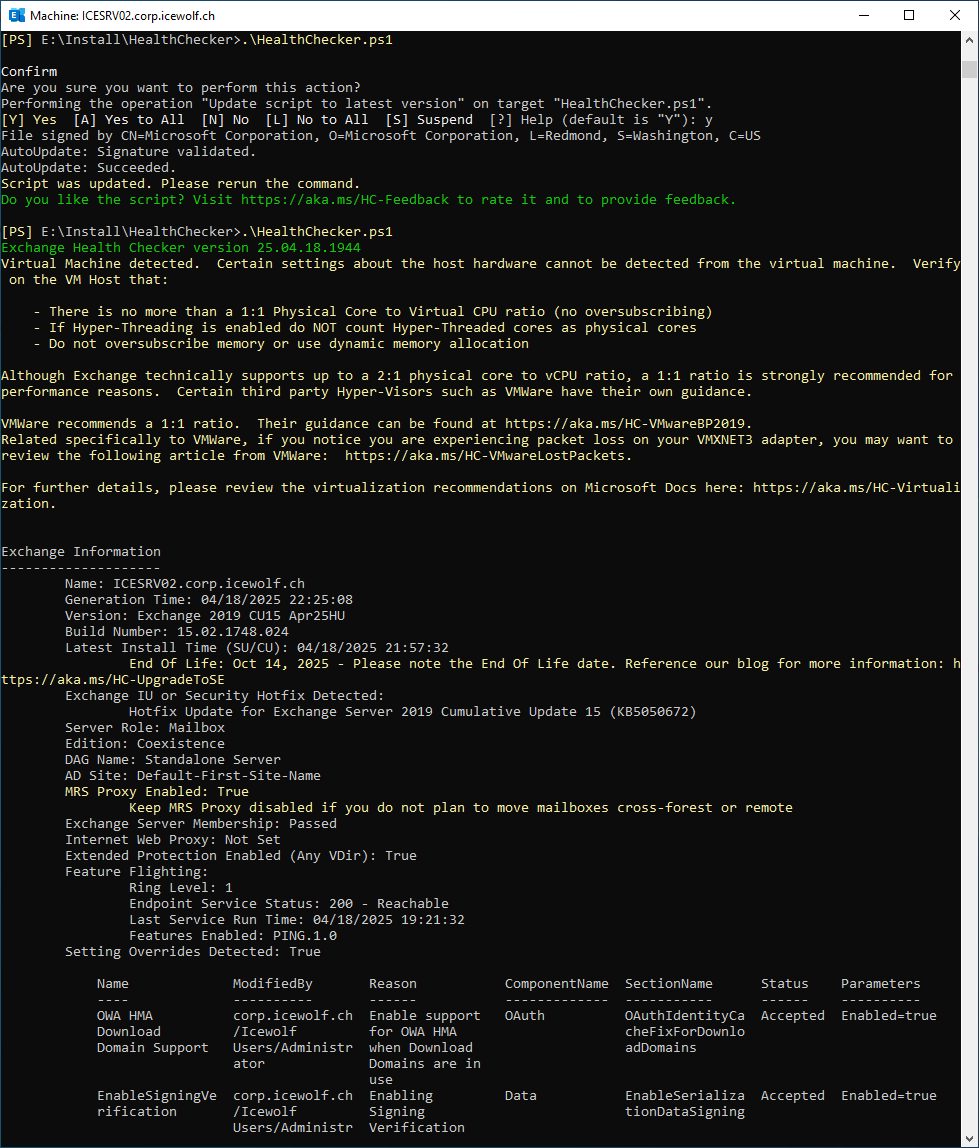Click the 'AutoUpdate: Signature validated.' line
This screenshot has height=1148, width=979.
129,152
